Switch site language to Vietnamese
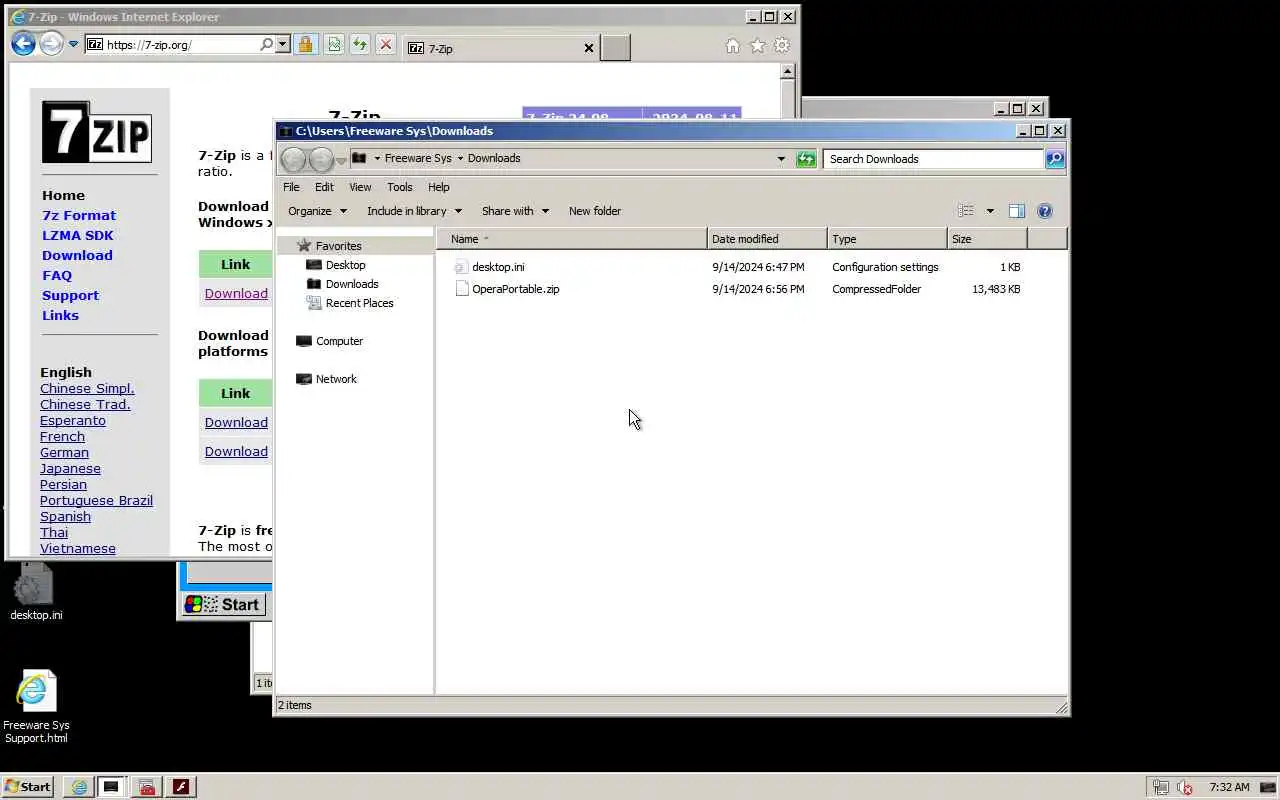 pyautogui.click(x=78, y=548)
